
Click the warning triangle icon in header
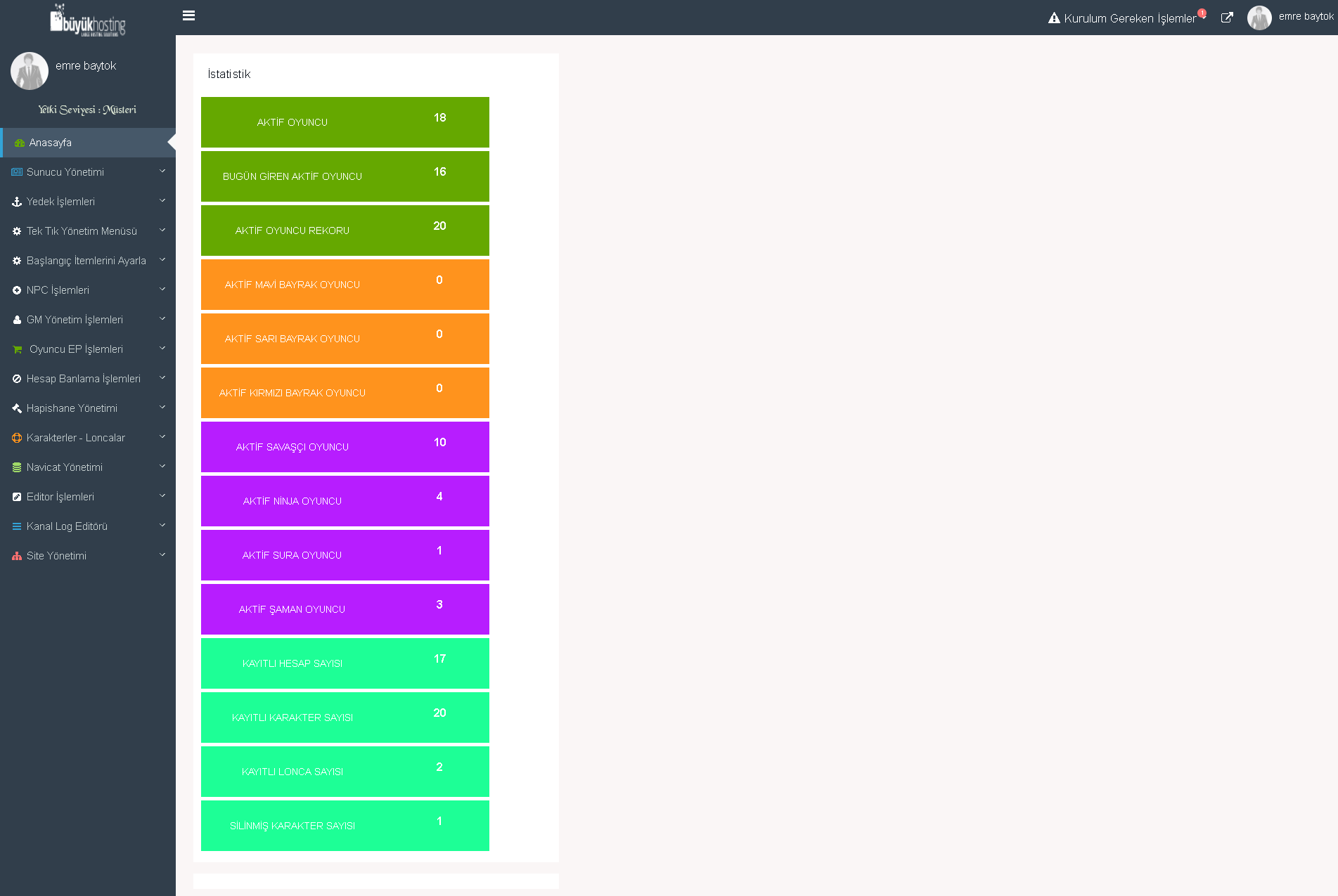(1054, 18)
